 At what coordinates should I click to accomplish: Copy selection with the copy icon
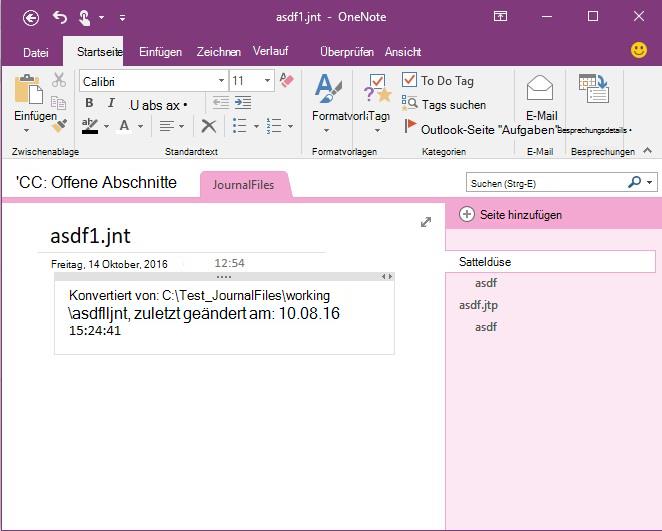(58, 103)
